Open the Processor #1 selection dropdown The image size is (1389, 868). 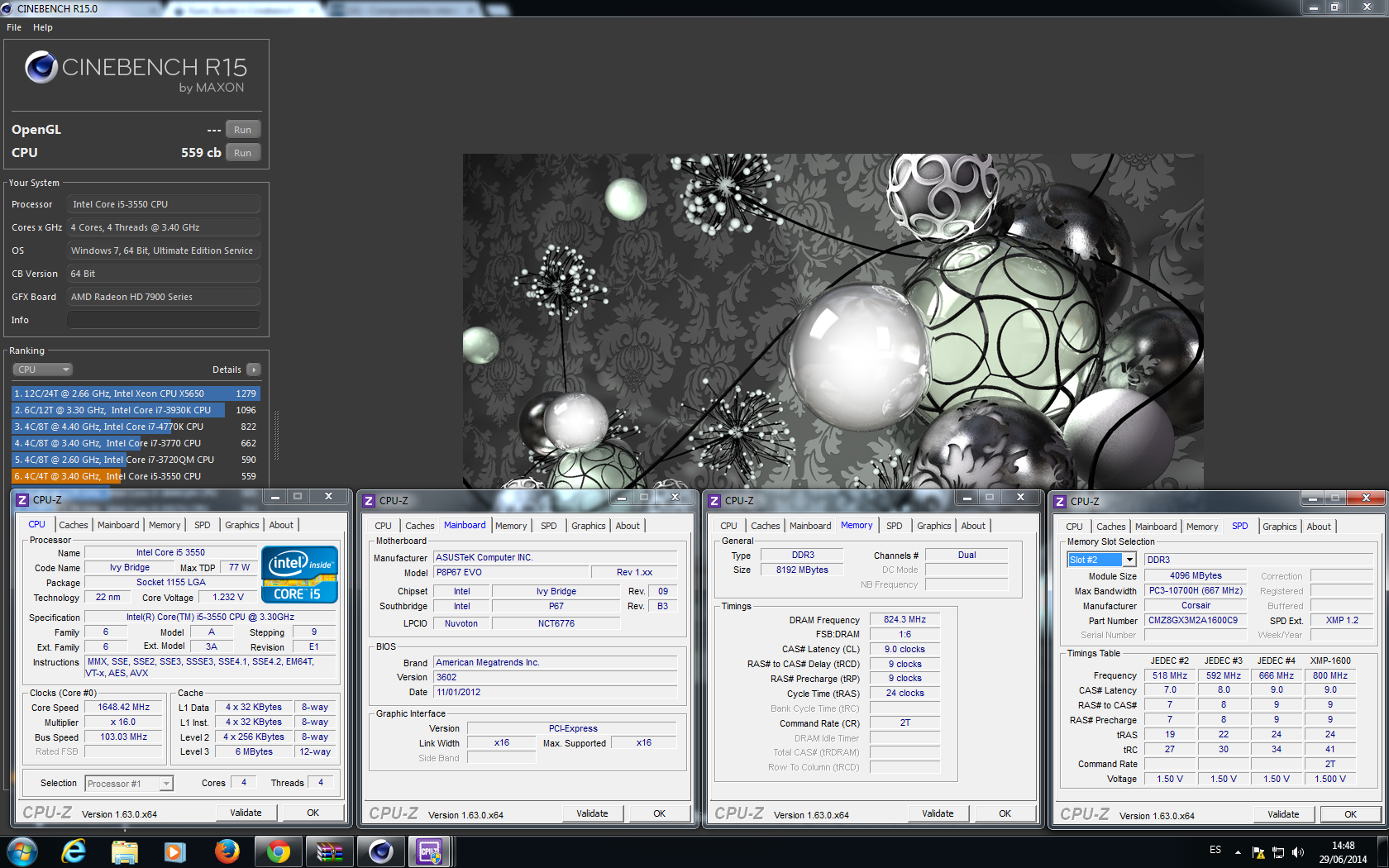coord(130,784)
